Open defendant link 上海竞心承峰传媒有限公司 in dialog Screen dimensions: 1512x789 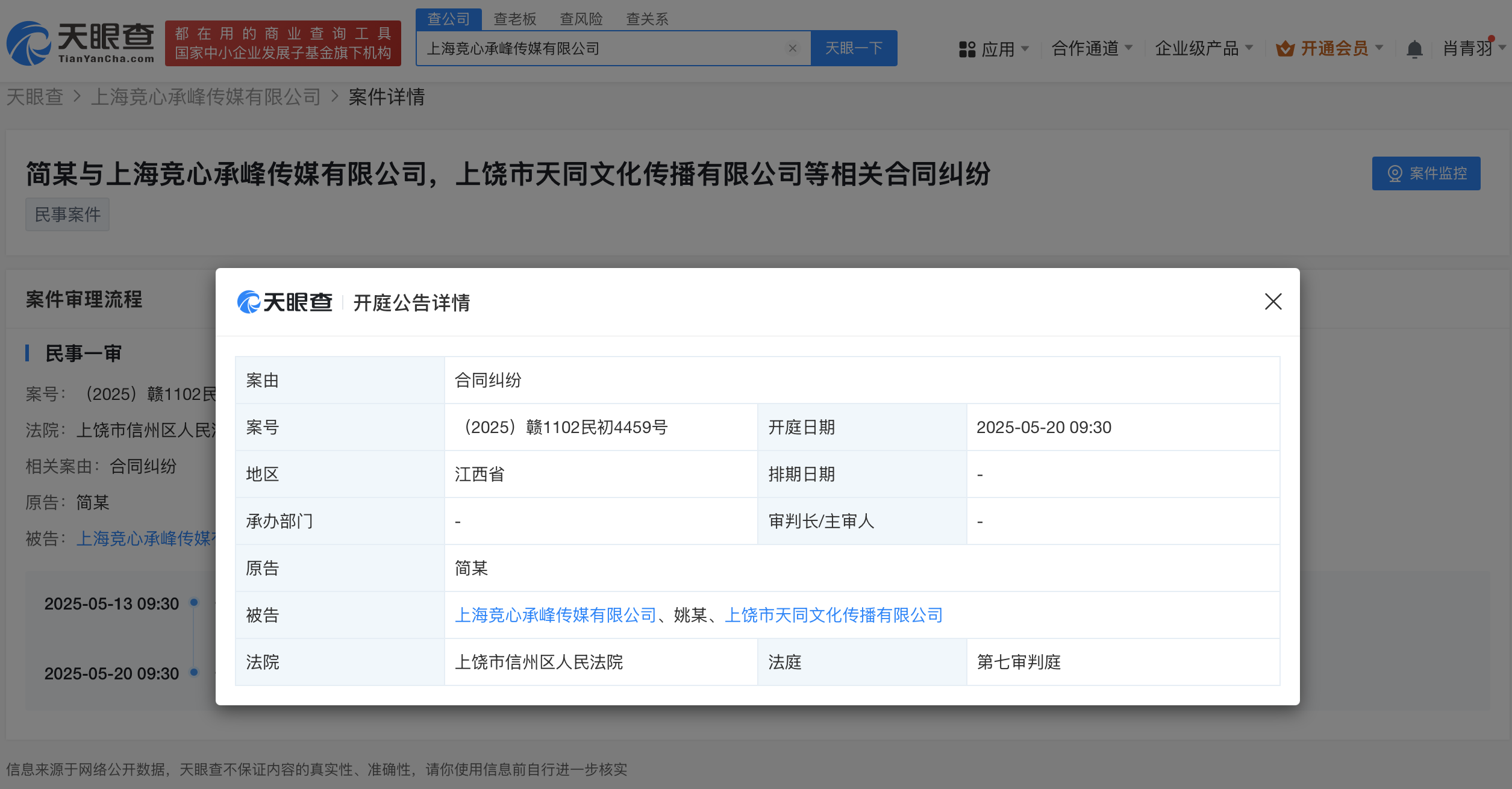555,615
